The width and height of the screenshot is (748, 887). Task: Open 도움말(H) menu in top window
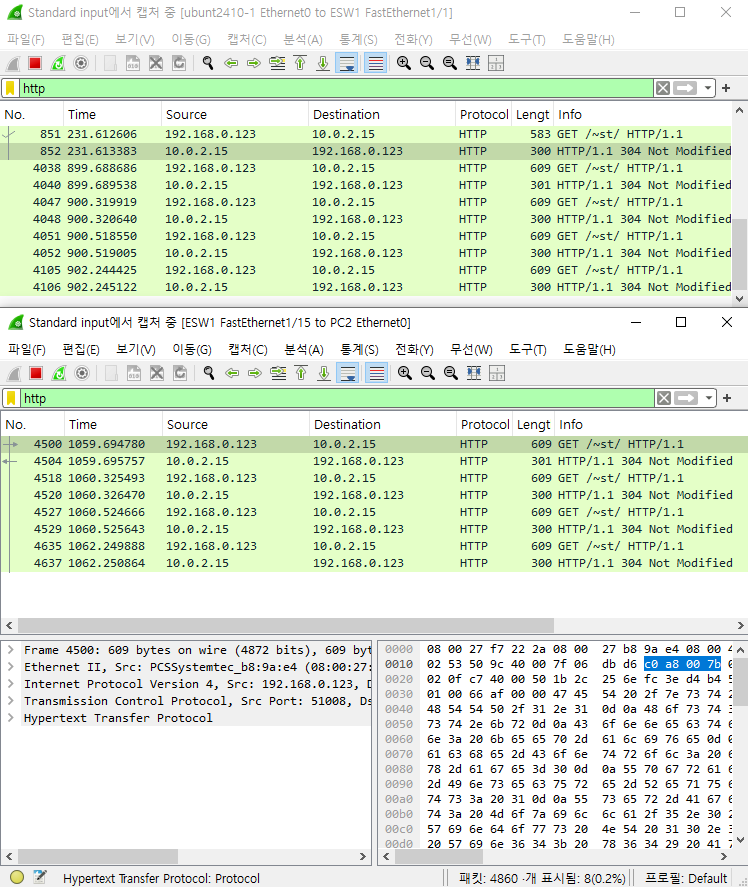click(588, 40)
